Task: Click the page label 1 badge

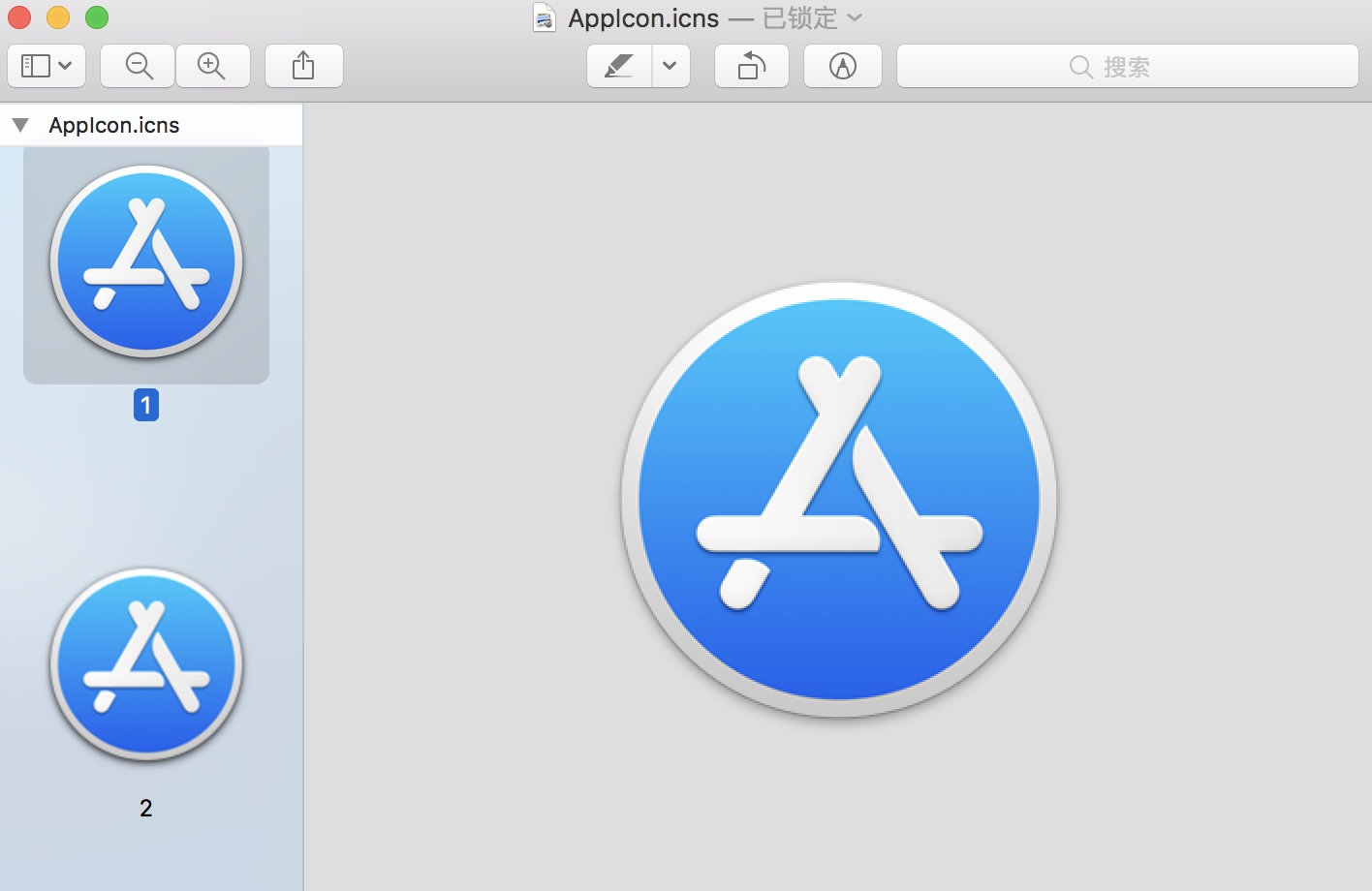Action: pos(146,405)
